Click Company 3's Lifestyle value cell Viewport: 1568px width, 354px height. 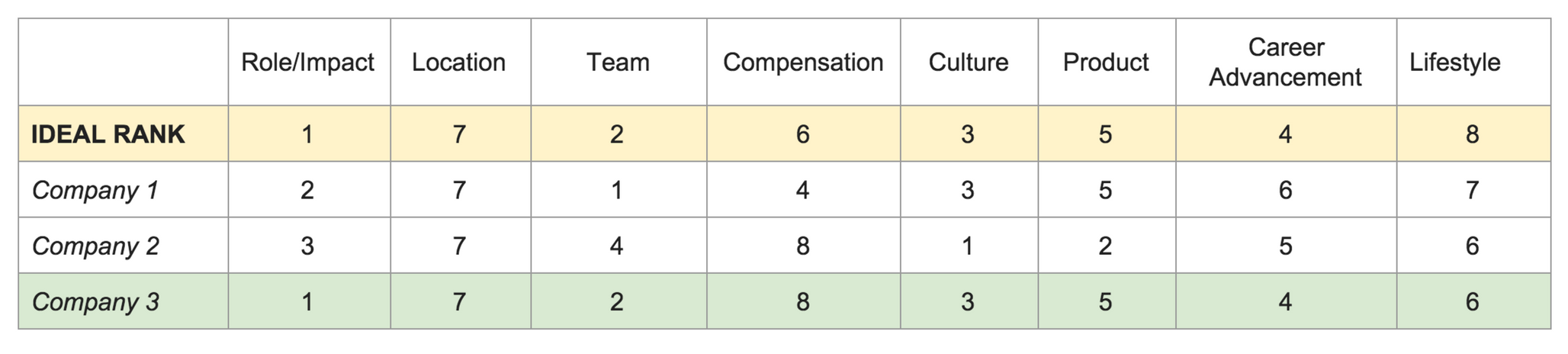point(1472,302)
